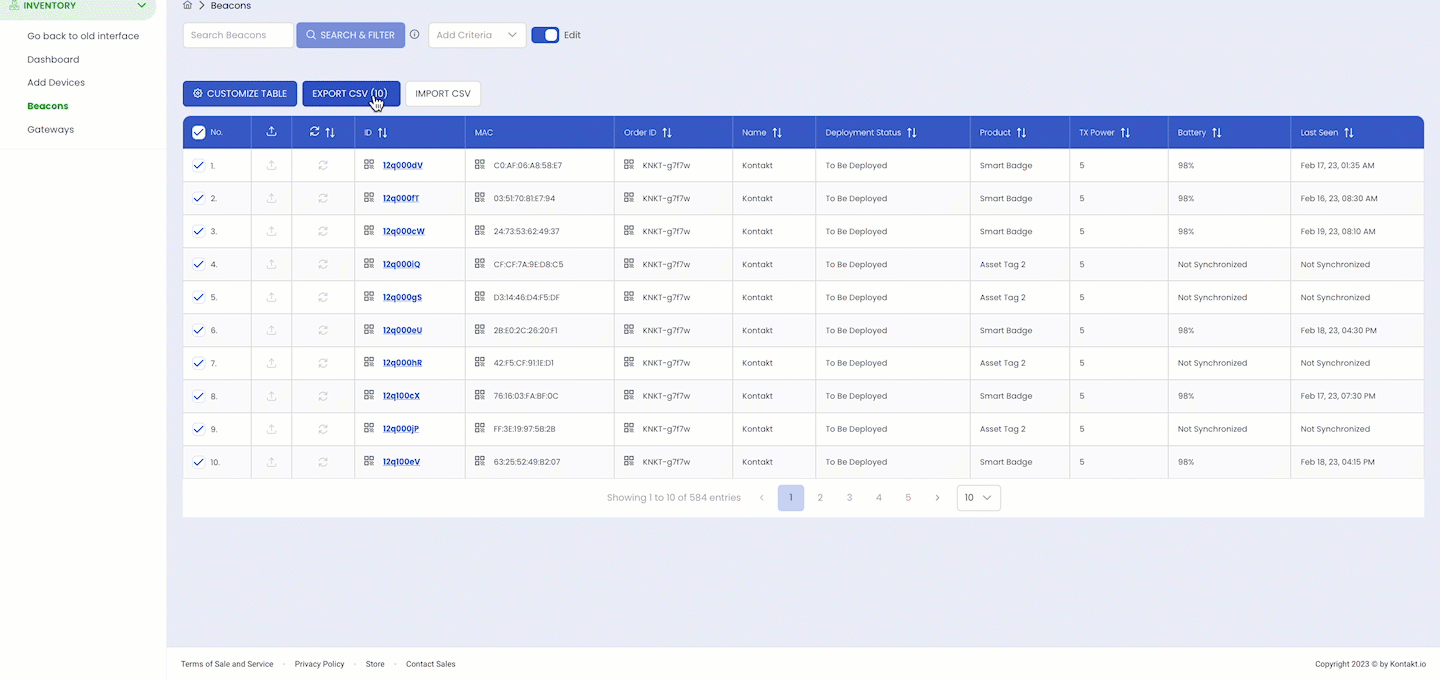Click Order ID QR icon in row 1
The image size is (1440, 680).
coord(629,164)
